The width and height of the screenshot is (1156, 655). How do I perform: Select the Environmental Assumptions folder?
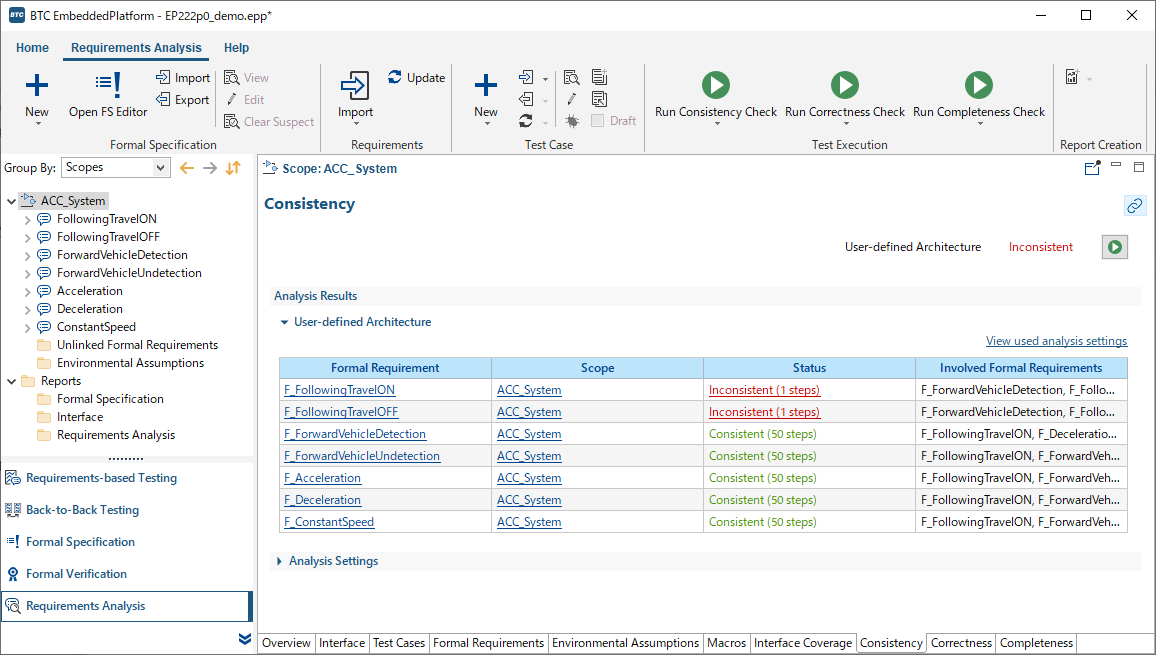130,363
